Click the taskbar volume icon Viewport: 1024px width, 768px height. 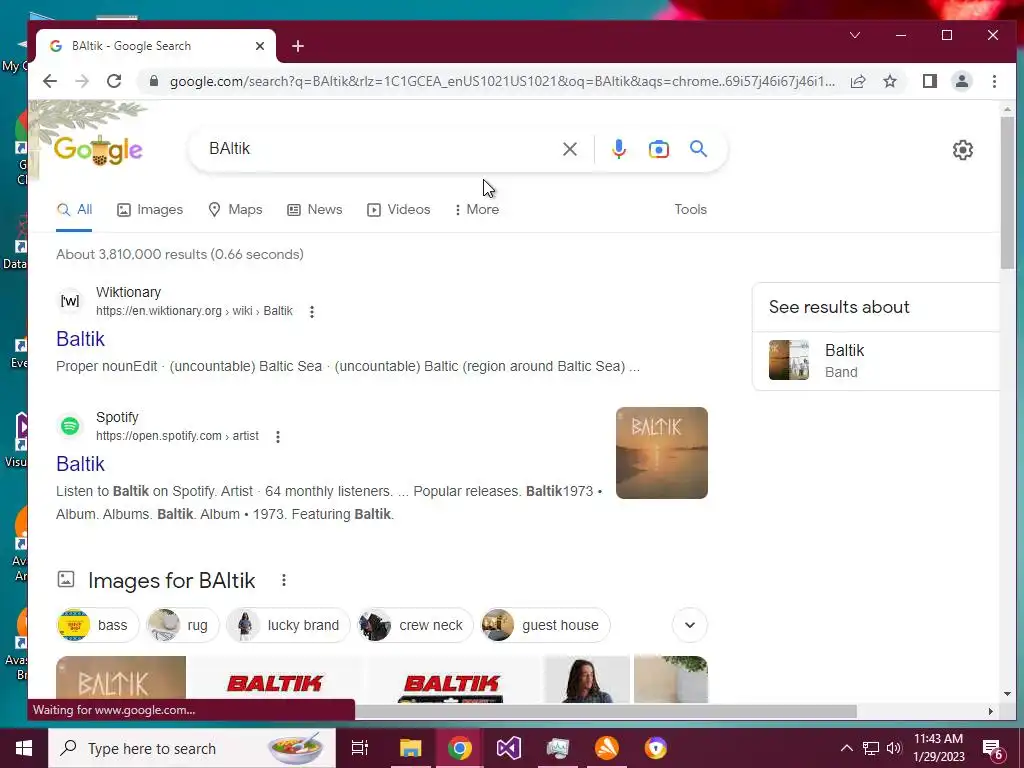(894, 748)
